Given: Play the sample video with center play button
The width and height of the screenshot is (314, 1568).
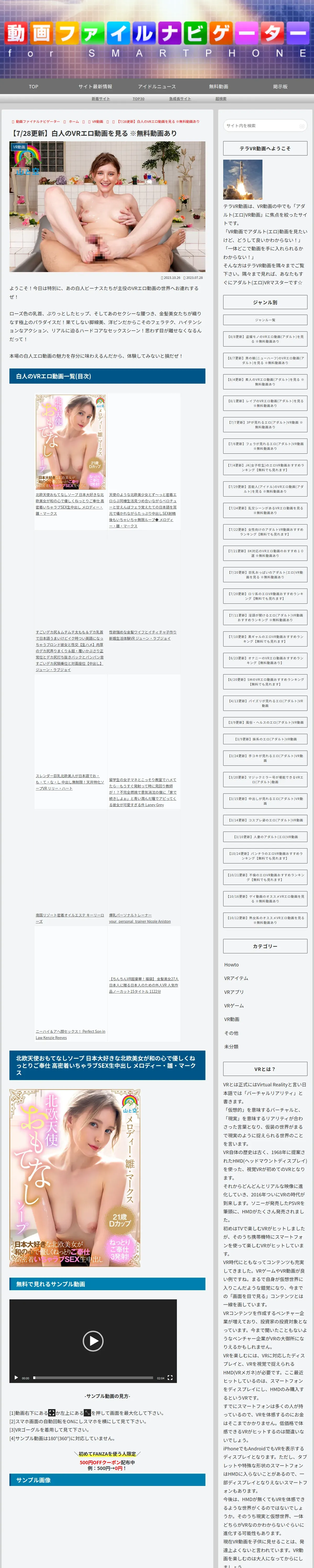Looking at the screenshot, I should [x=93, y=1340].
